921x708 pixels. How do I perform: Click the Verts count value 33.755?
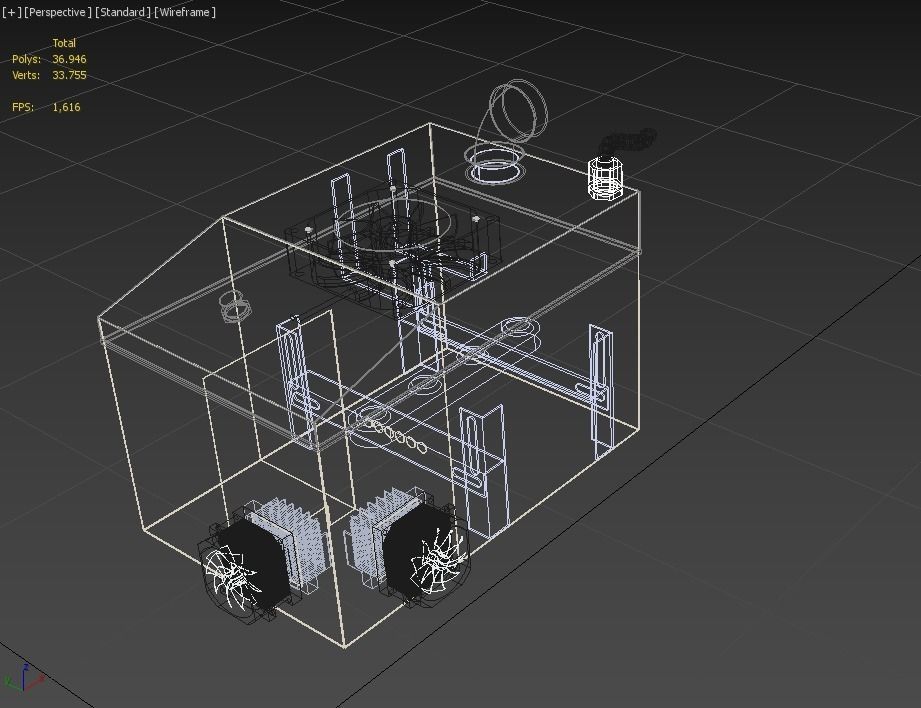click(x=69, y=75)
